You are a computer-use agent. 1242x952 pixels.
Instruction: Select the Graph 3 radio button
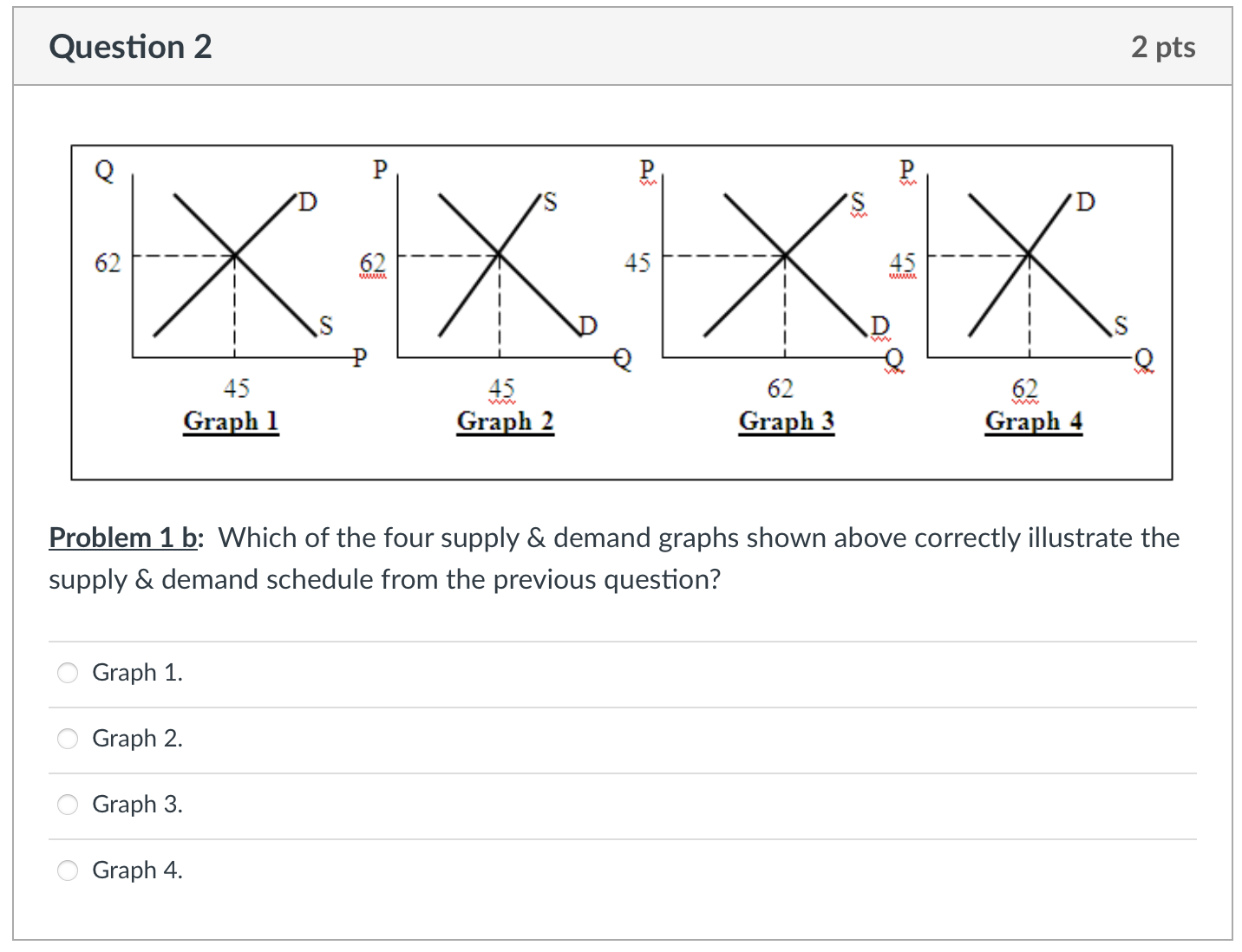(x=67, y=805)
